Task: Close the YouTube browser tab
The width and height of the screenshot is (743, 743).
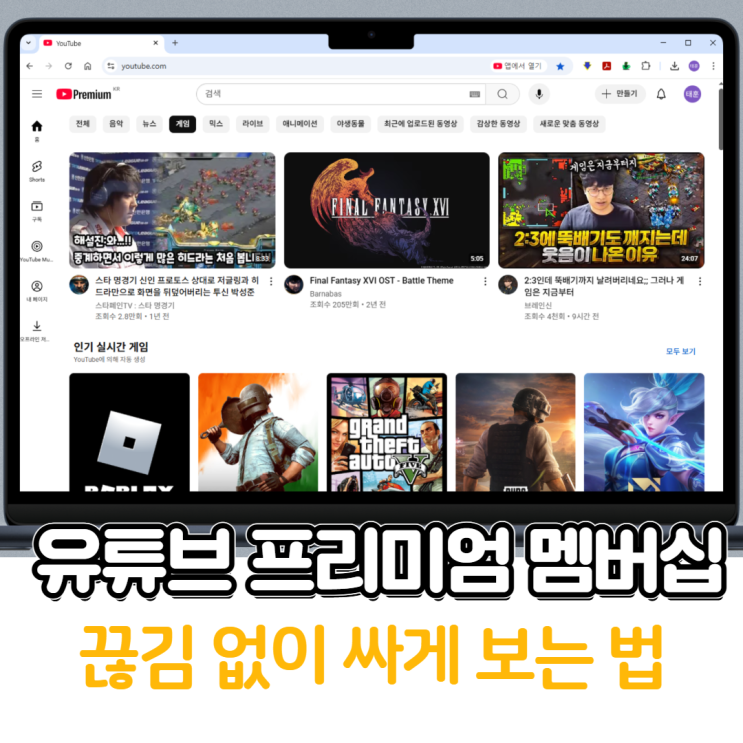Action: tap(155, 43)
